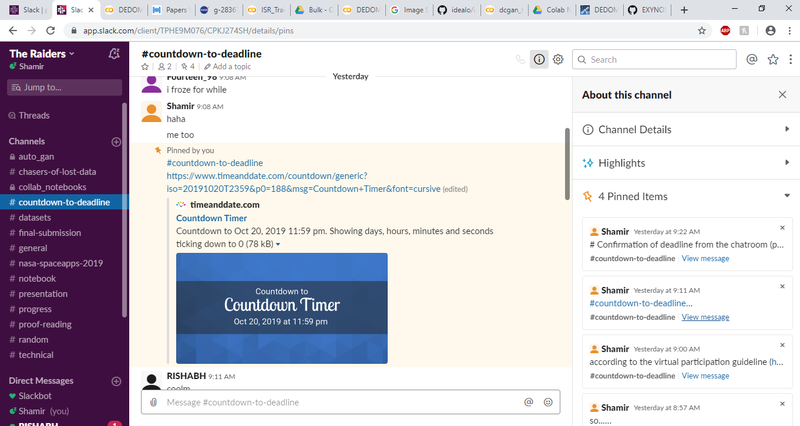Toggle the channel details info icon

[539, 59]
